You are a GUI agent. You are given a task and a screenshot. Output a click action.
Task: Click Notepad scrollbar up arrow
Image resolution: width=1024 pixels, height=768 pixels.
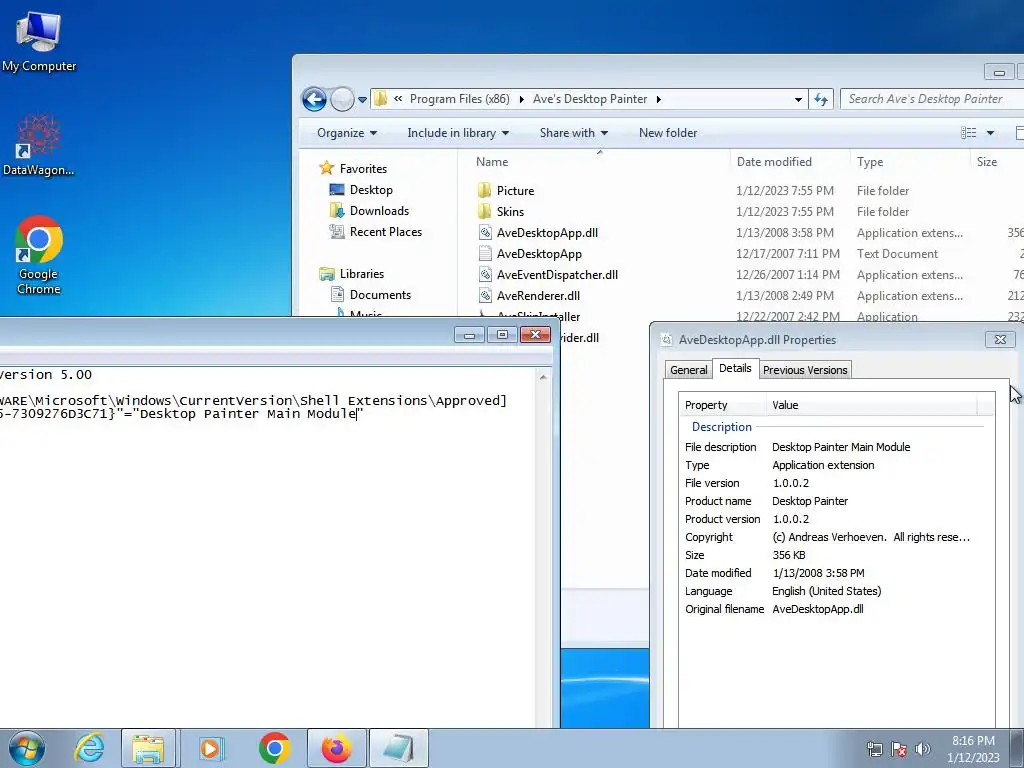click(x=543, y=377)
